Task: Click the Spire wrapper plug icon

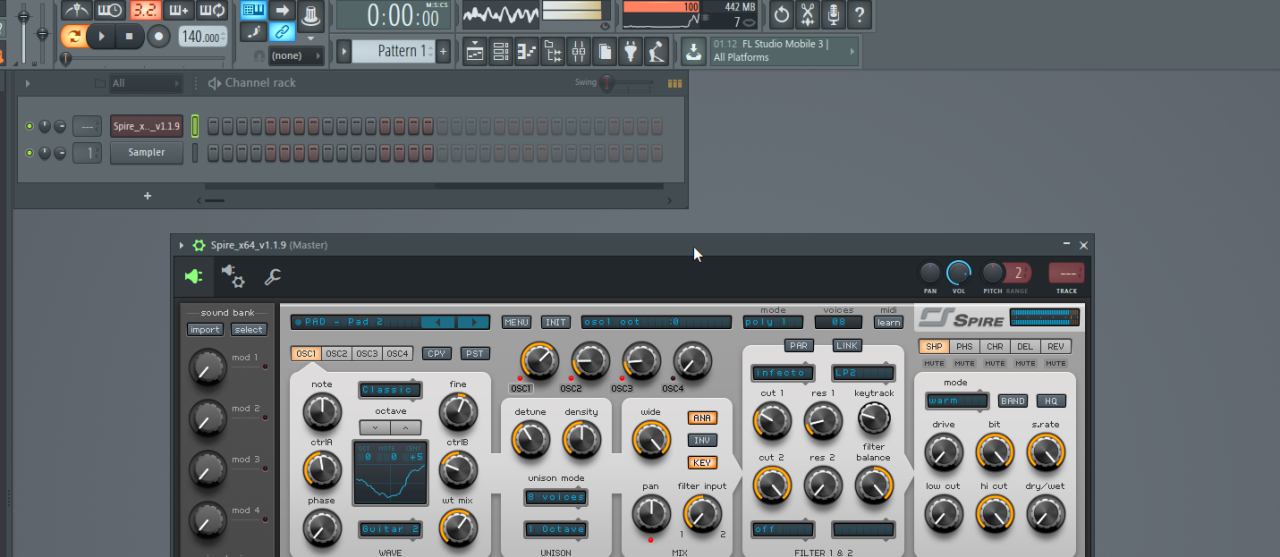Action: pos(194,277)
